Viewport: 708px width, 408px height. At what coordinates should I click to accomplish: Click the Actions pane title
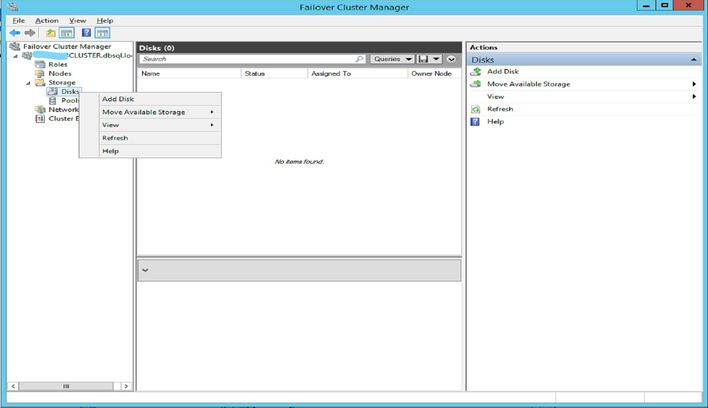click(x=483, y=47)
